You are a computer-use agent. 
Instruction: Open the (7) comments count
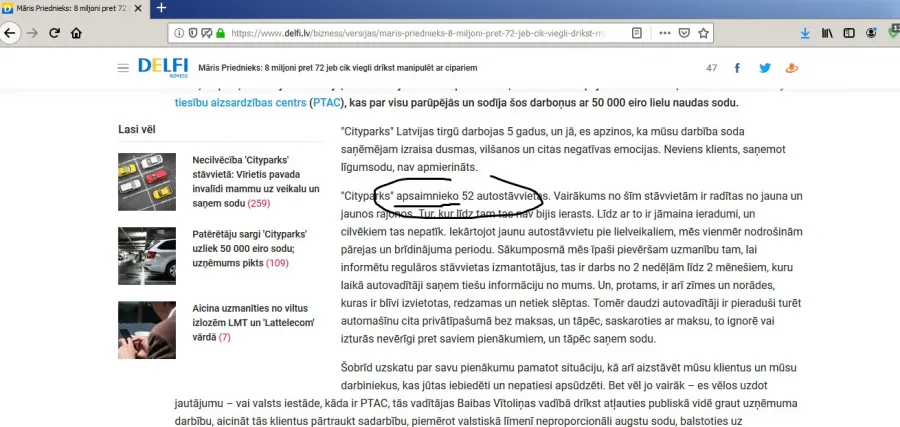pos(224,337)
